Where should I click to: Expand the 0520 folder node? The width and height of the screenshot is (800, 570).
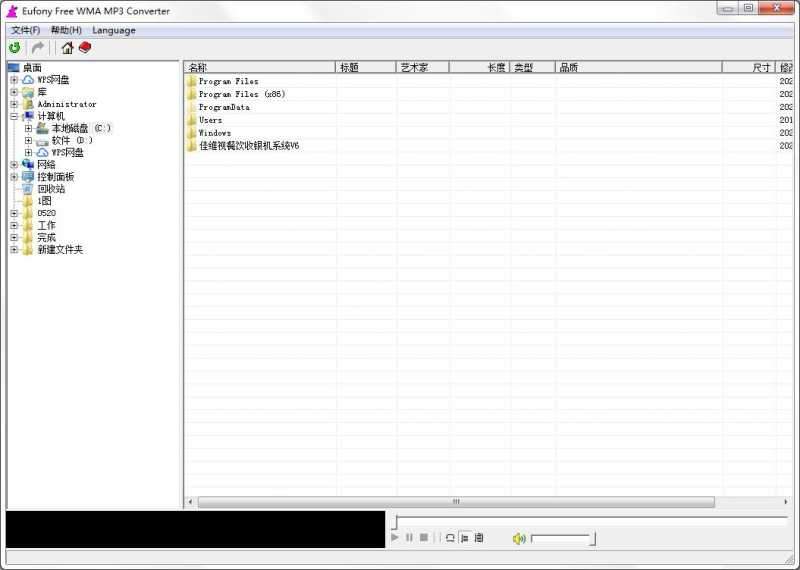(x=14, y=213)
